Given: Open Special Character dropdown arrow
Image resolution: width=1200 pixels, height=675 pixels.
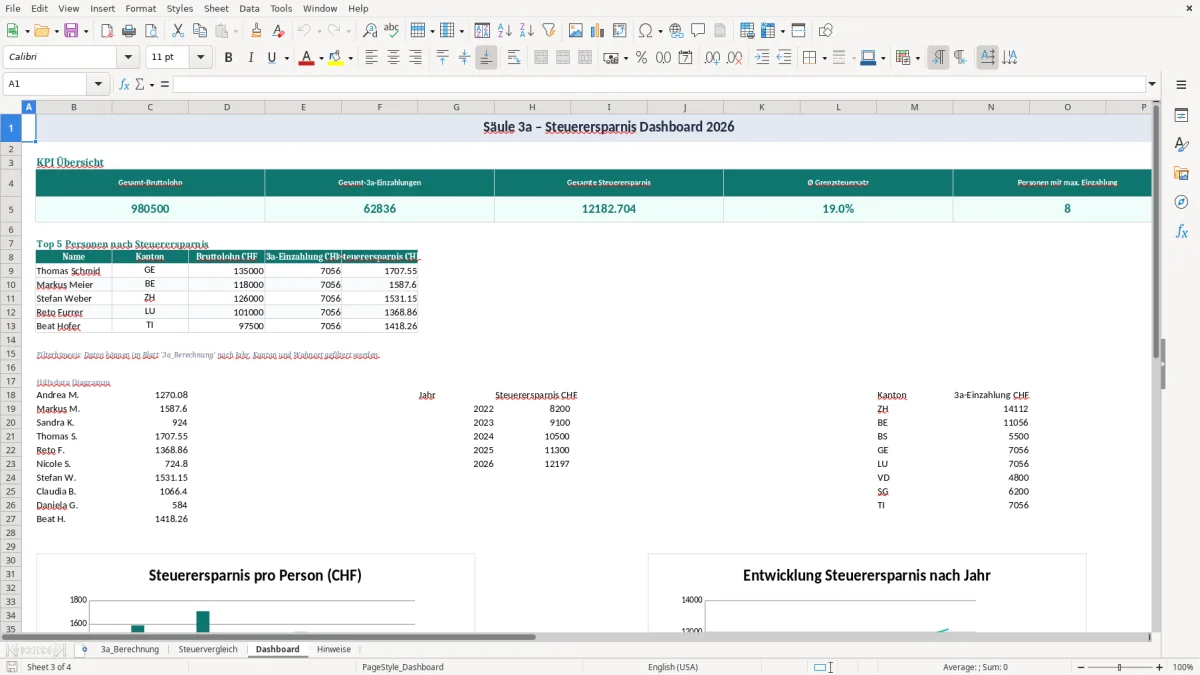Looking at the screenshot, I should click(660, 31).
